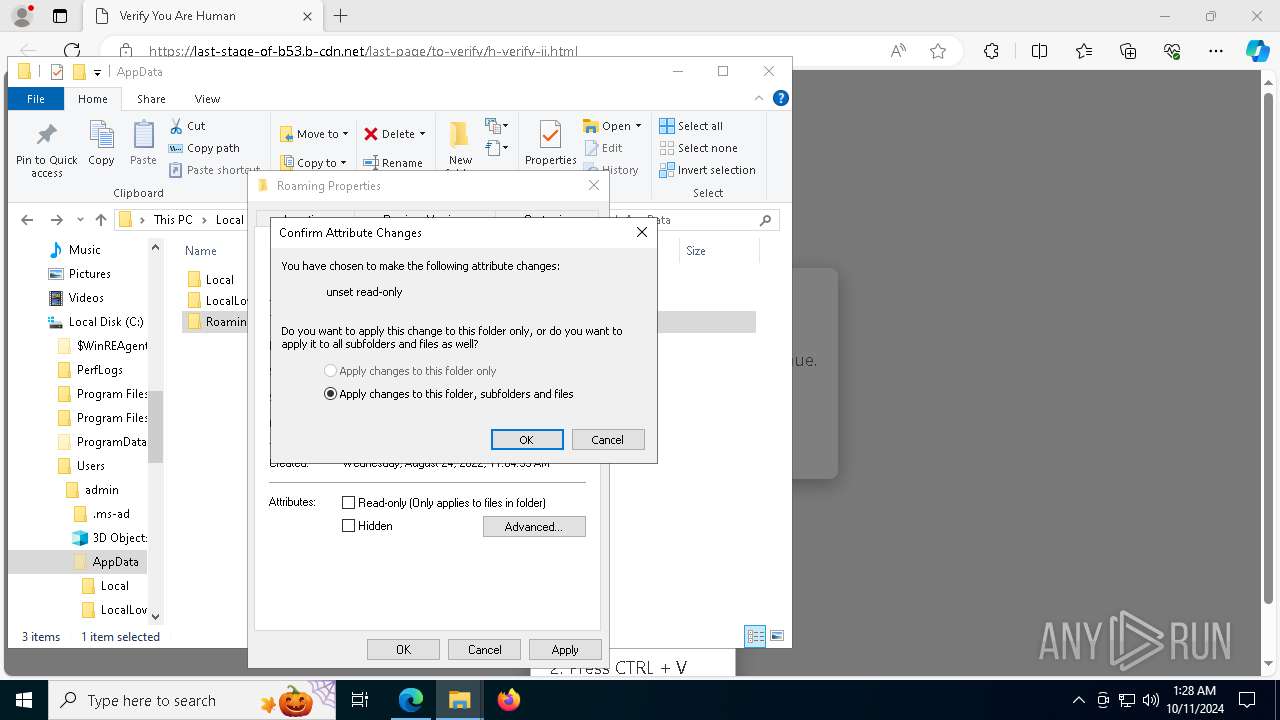Select Users folder in tree

pyautogui.click(x=81, y=466)
